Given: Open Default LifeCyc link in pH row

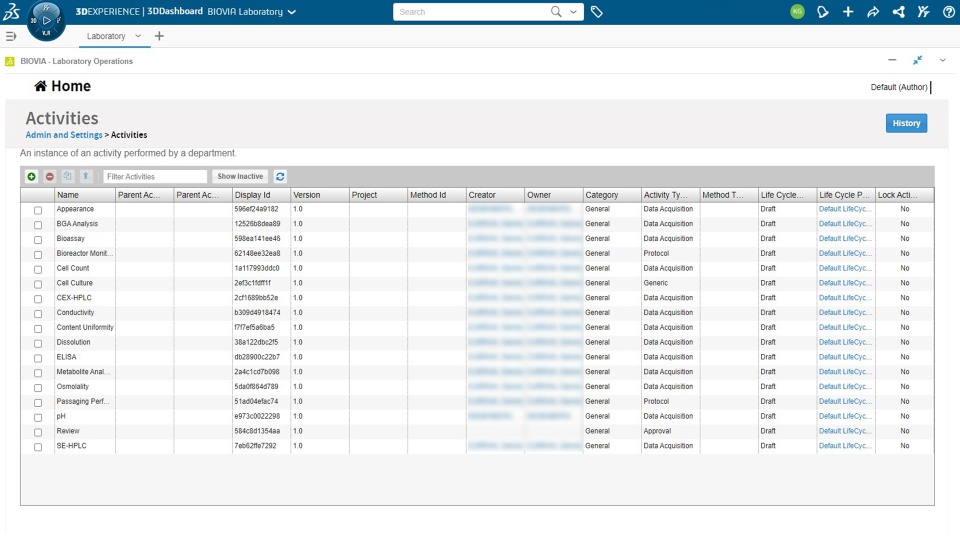Looking at the screenshot, I should 845,416.
